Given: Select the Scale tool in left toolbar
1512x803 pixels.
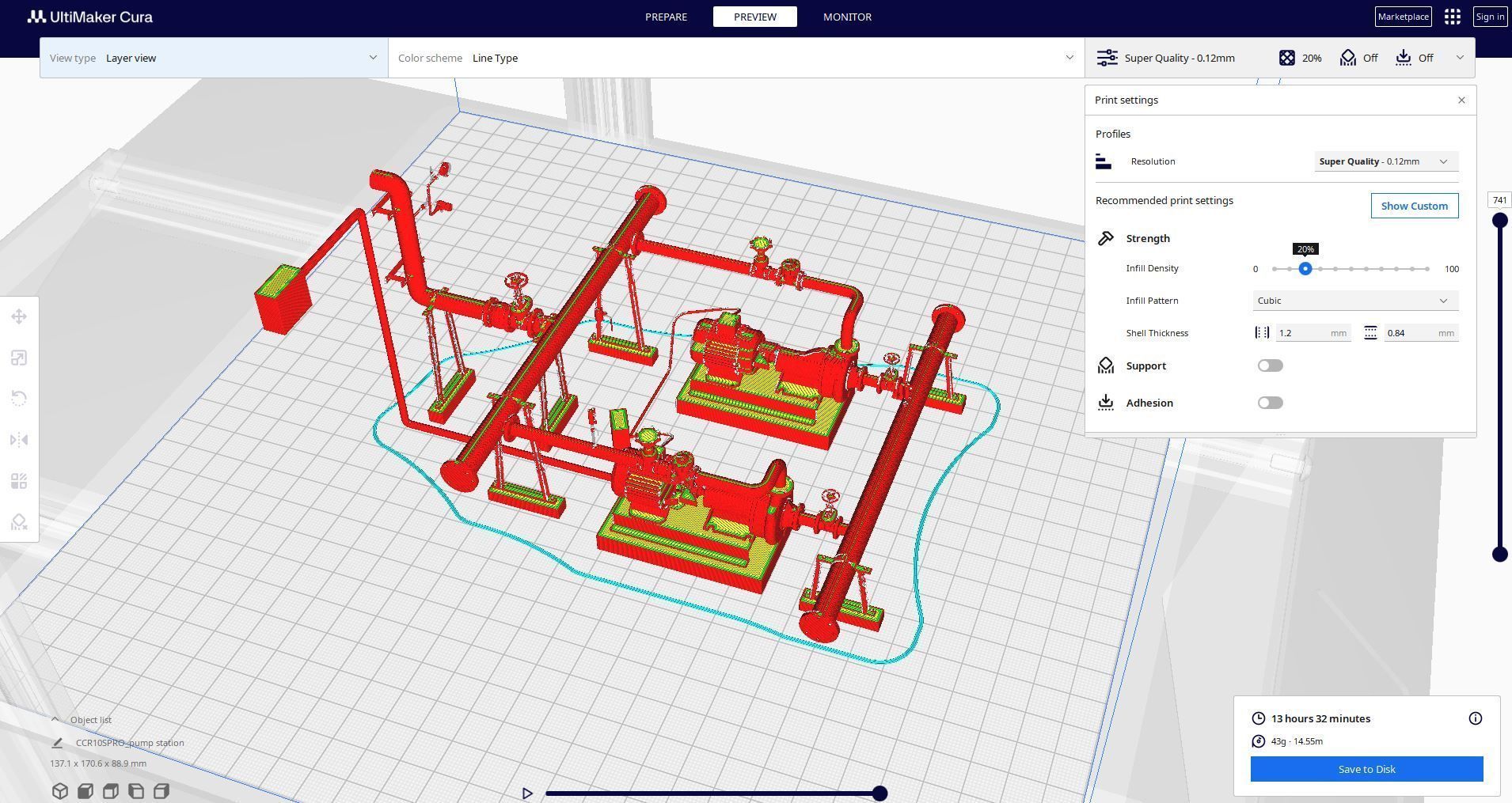Looking at the screenshot, I should [x=19, y=358].
